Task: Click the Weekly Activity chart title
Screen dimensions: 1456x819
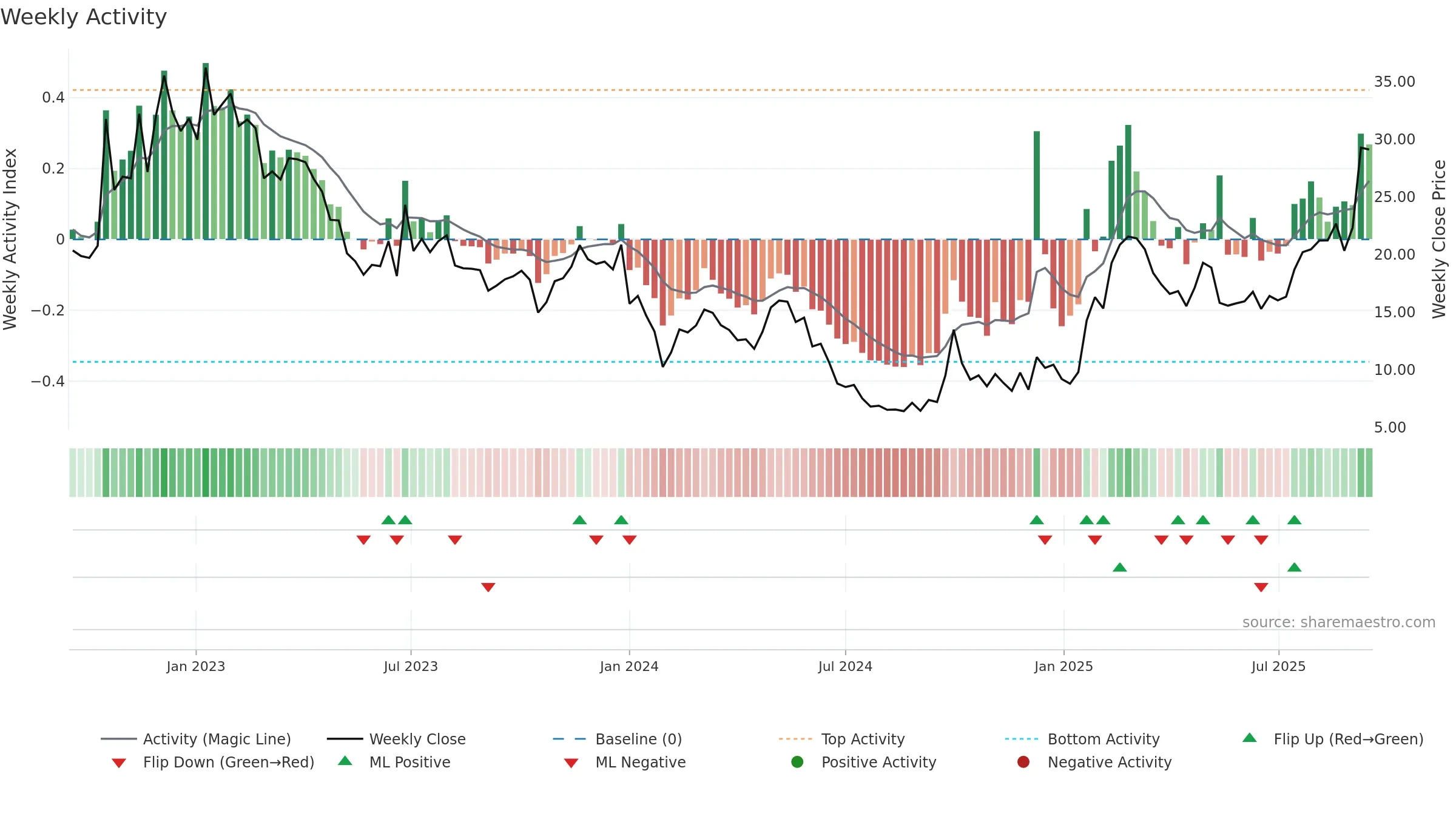Action: pos(84,17)
